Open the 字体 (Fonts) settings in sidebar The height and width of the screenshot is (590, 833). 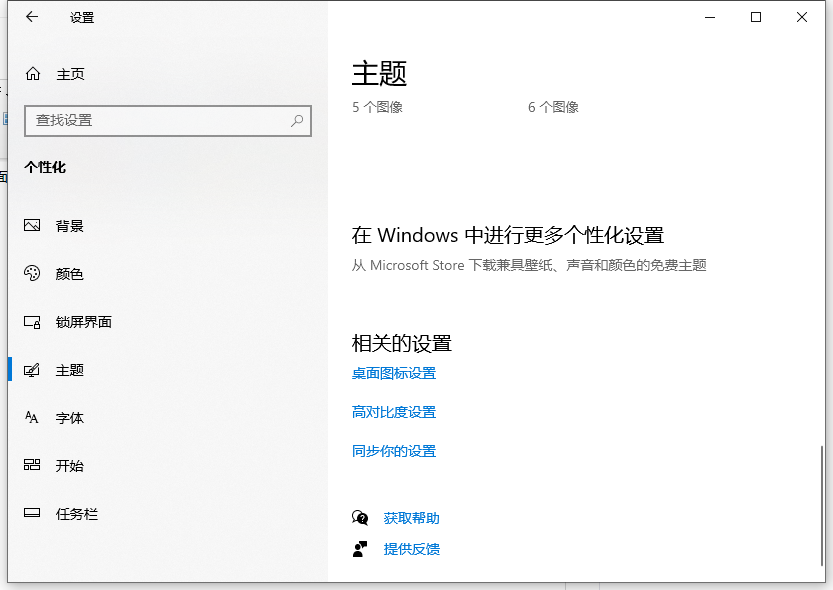[70, 418]
